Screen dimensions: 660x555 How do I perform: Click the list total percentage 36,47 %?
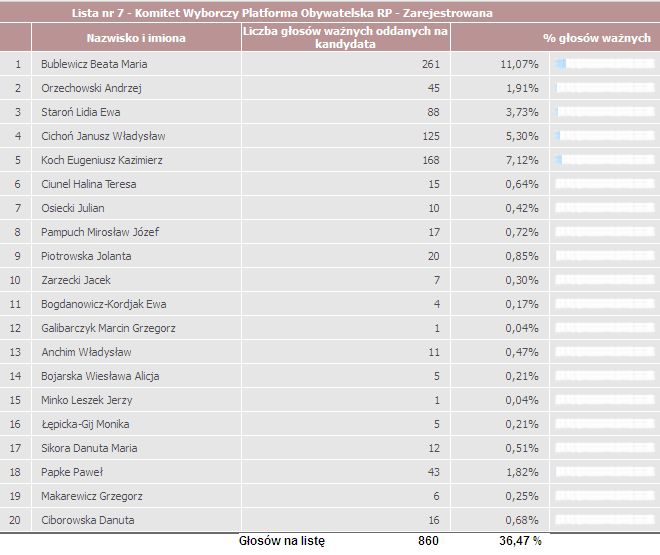[x=520, y=541]
